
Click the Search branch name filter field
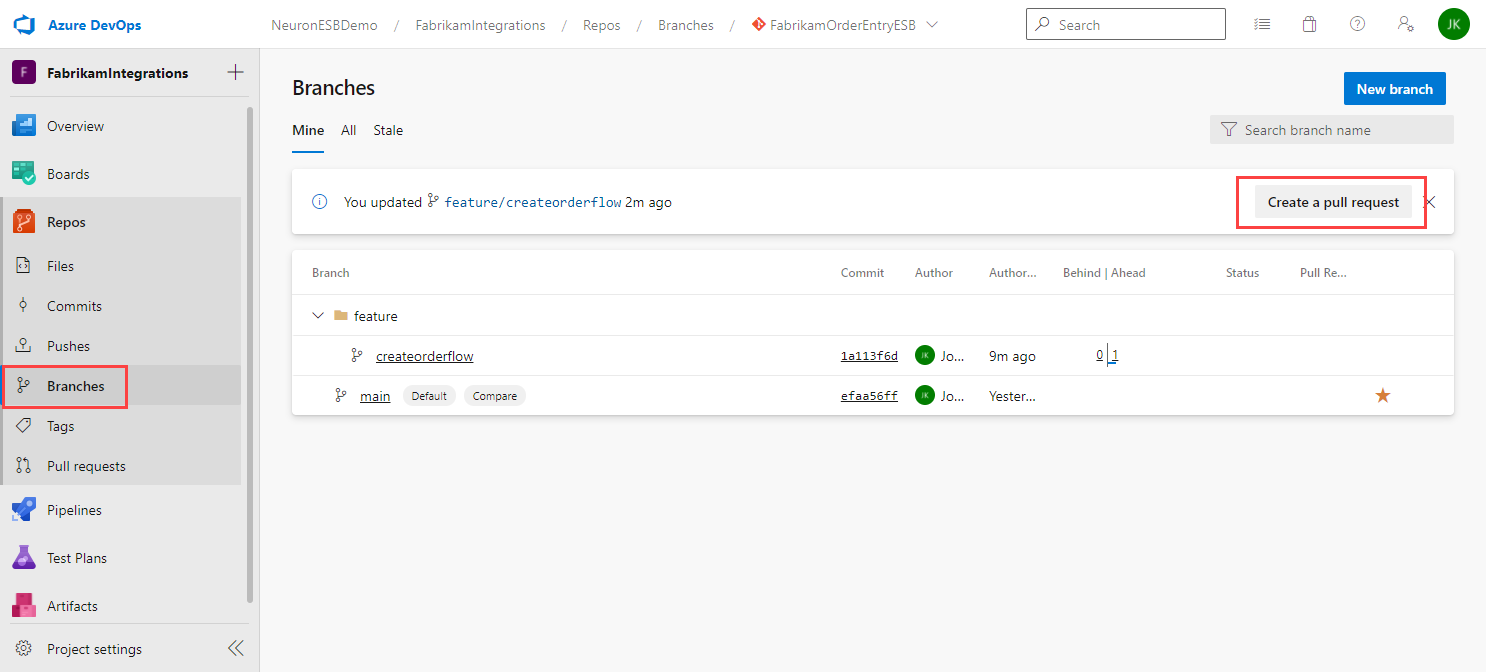click(1332, 130)
